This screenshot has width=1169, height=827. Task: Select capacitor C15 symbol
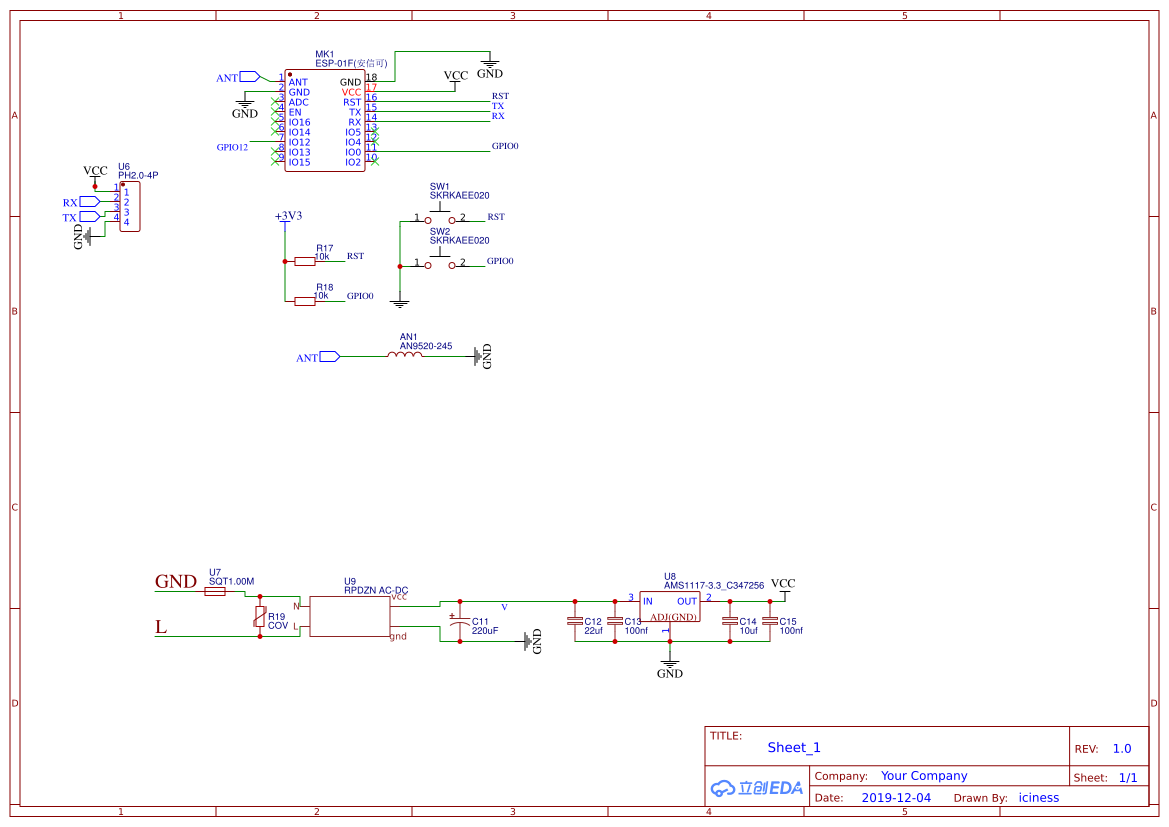pos(770,621)
